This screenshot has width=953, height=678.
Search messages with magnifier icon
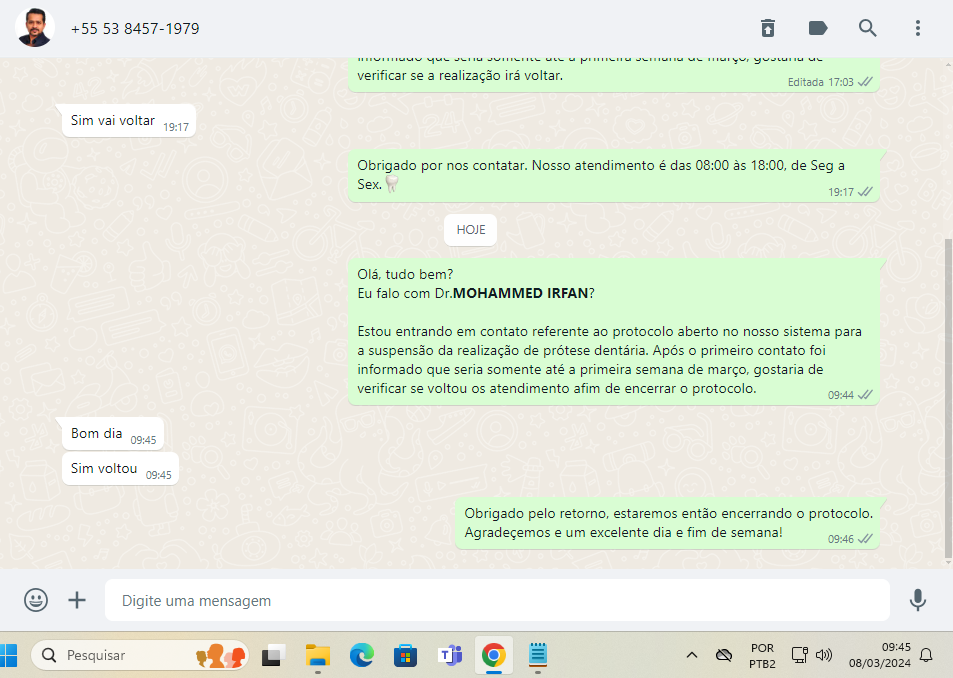[x=867, y=28]
